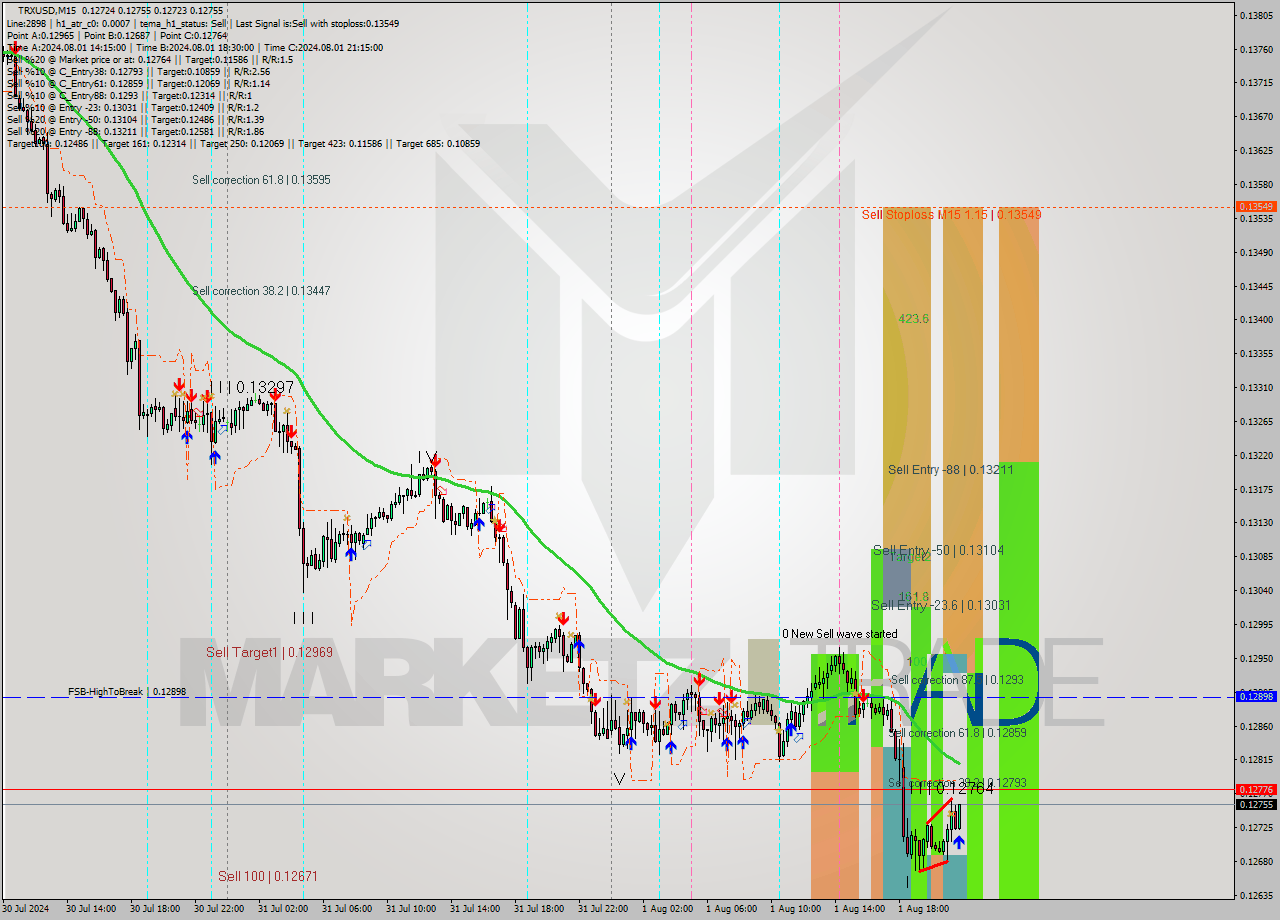1280x920 pixels.
Task: Click the '30 Jul 14:00' time axis label
Action: [91, 909]
